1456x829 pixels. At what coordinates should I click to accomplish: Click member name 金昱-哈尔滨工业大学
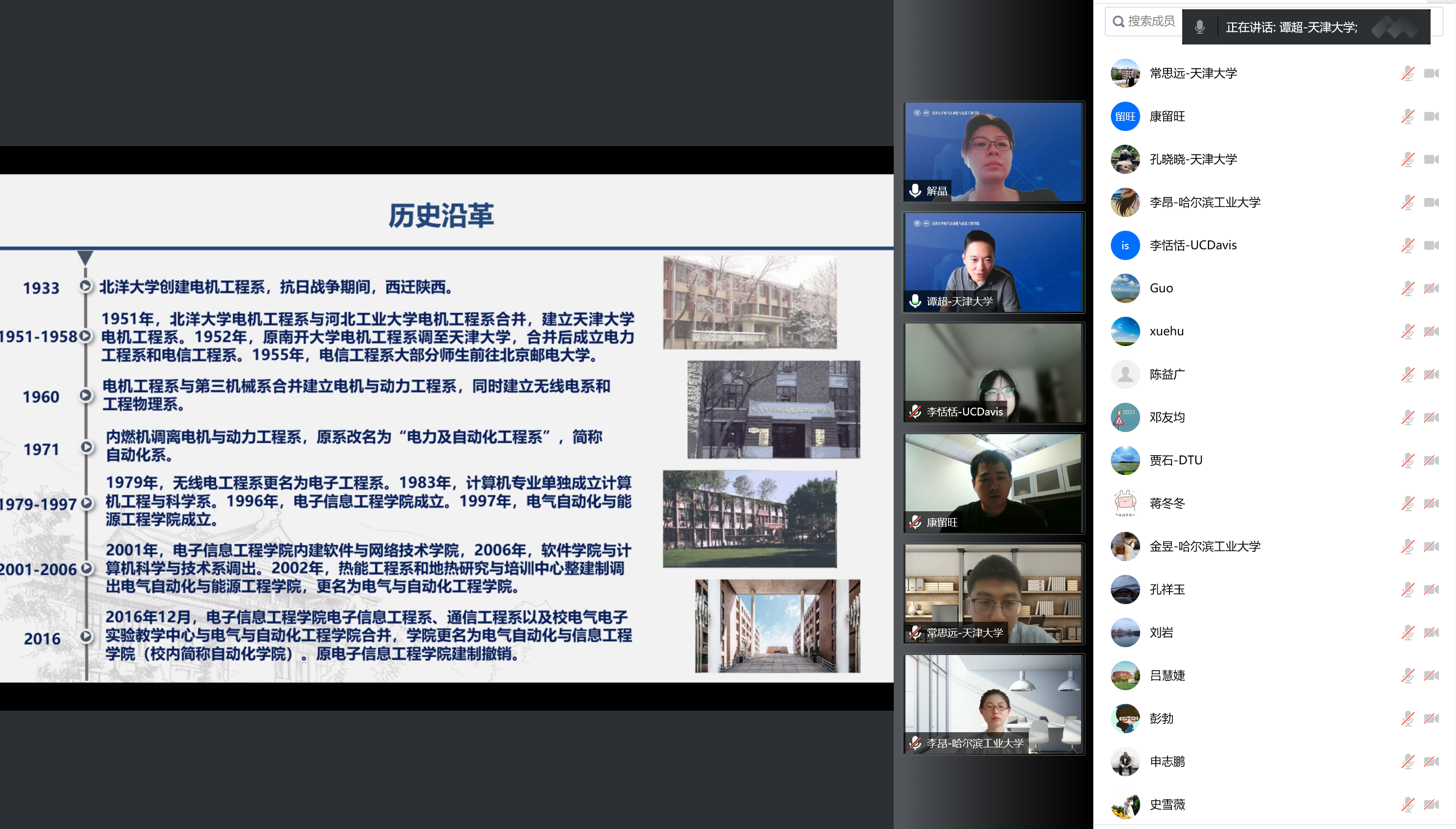[x=1204, y=546]
